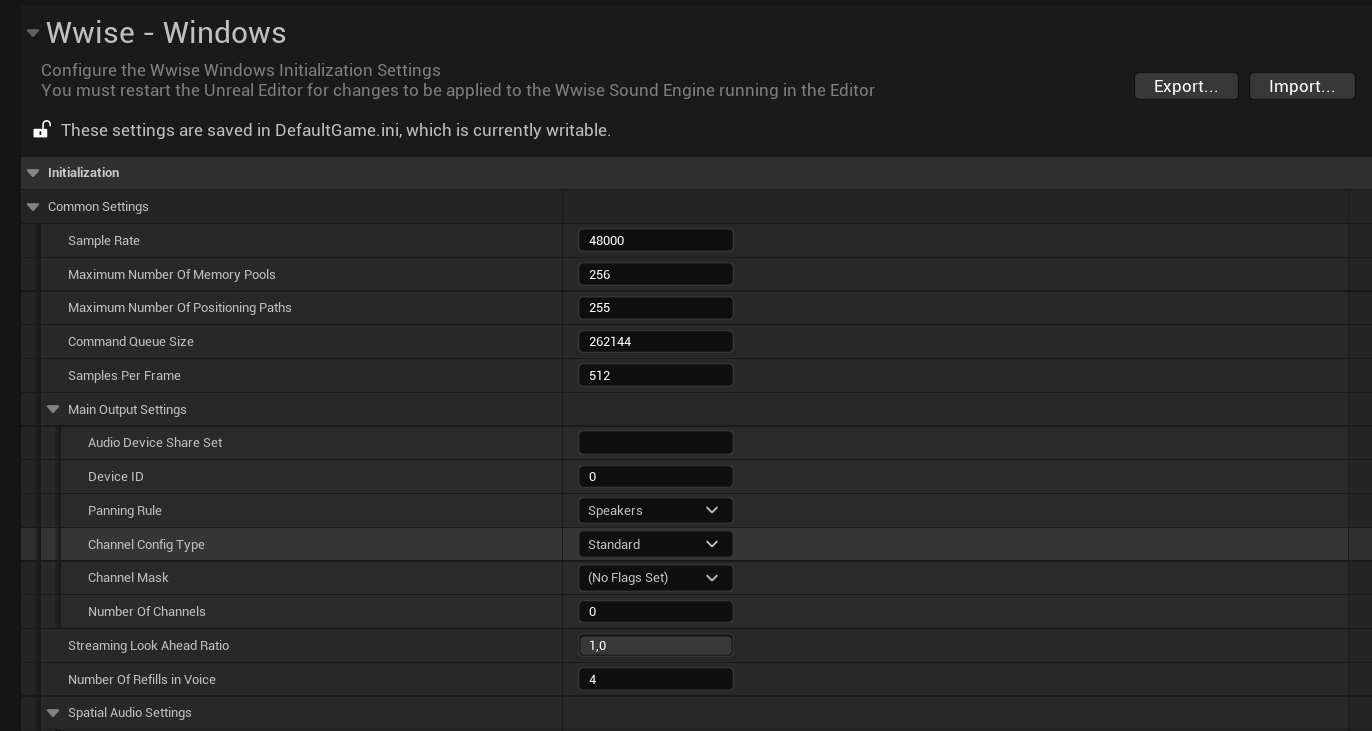Viewport: 1372px width, 731px height.
Task: Select the Audio Device Share Set label
Action: [155, 443]
